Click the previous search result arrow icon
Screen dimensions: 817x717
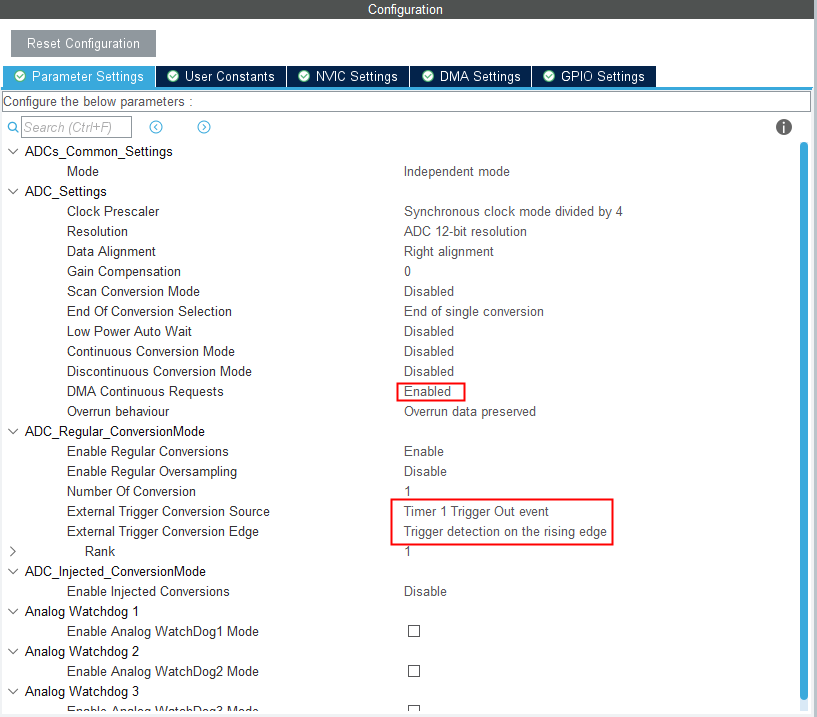156,127
